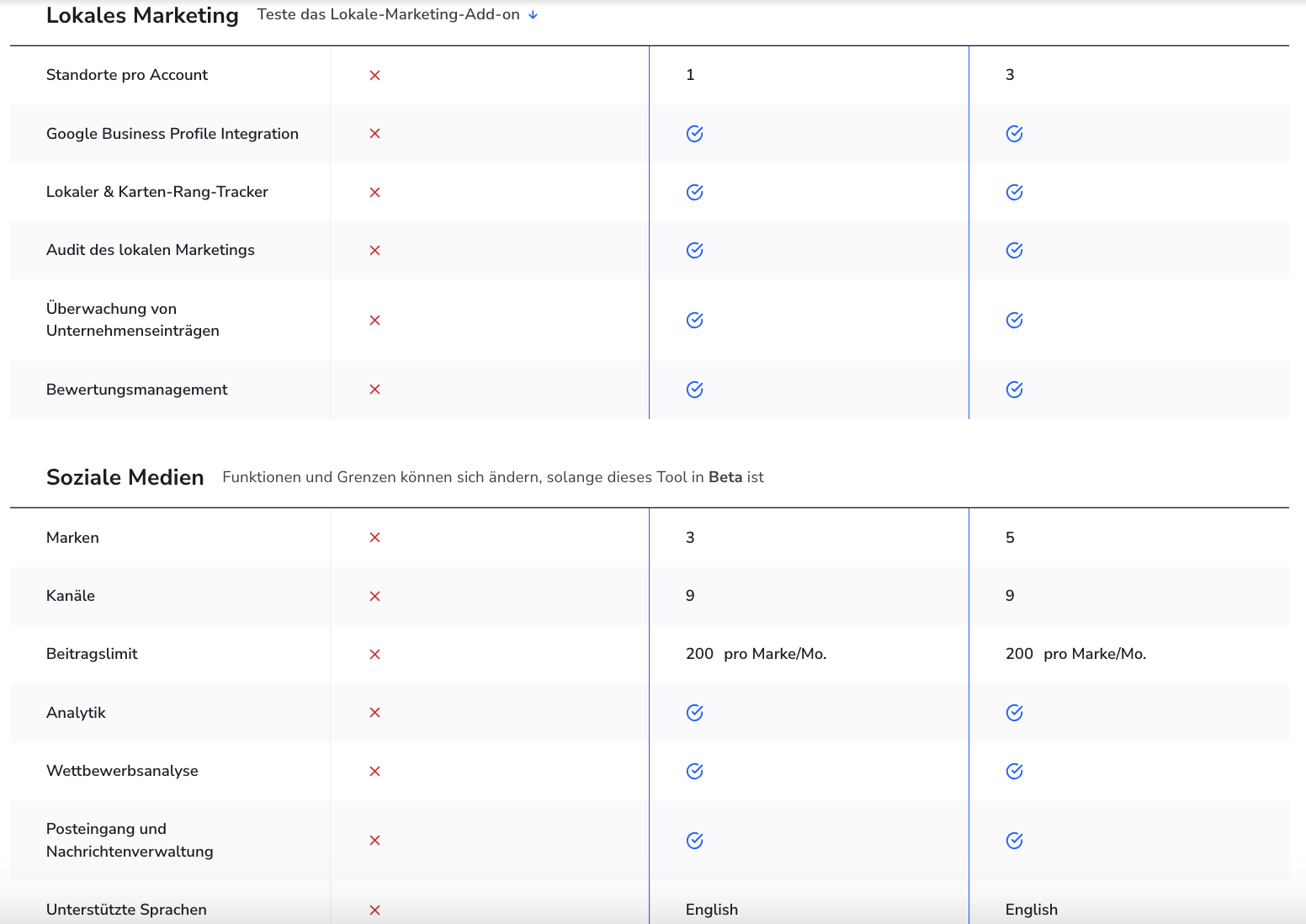Click the value '5' in the Marken row
Viewport: 1306px width, 924px height.
point(1010,538)
